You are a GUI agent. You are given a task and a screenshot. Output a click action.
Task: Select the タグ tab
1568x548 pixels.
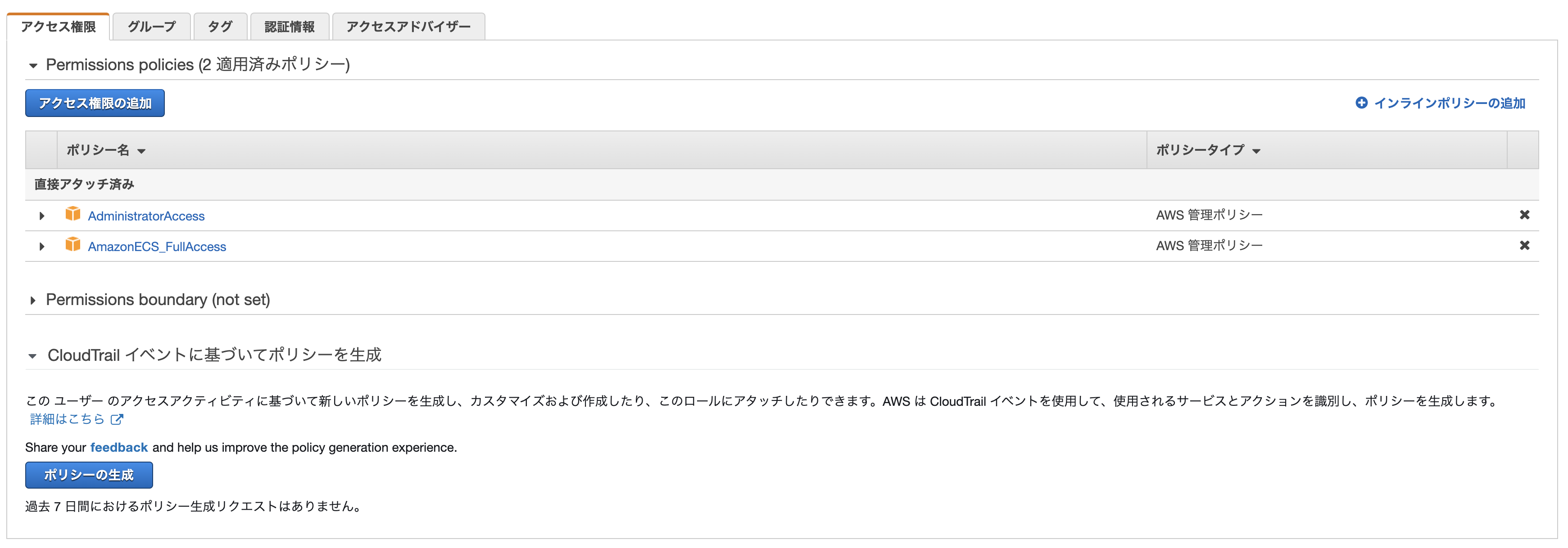(x=220, y=26)
